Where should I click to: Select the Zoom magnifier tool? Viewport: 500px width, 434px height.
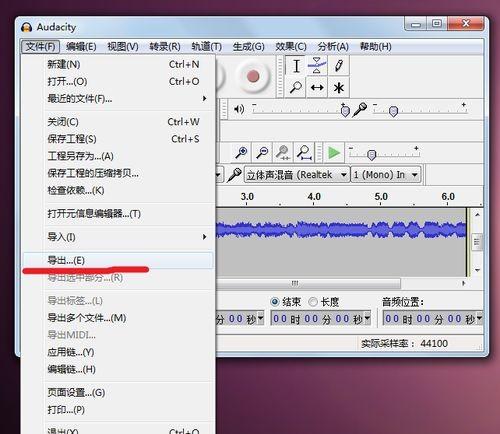pos(296,88)
